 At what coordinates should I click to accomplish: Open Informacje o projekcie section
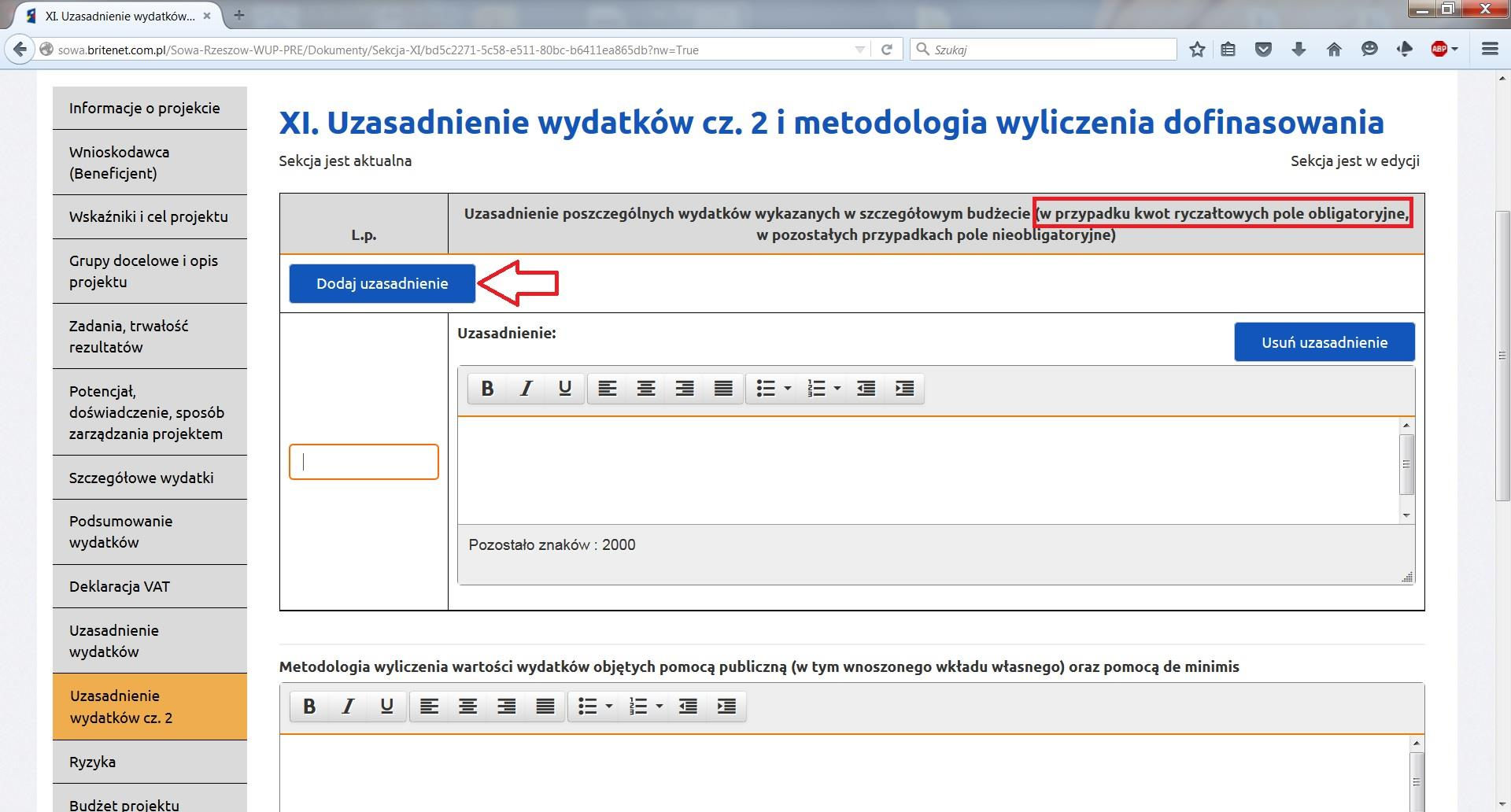(x=150, y=108)
